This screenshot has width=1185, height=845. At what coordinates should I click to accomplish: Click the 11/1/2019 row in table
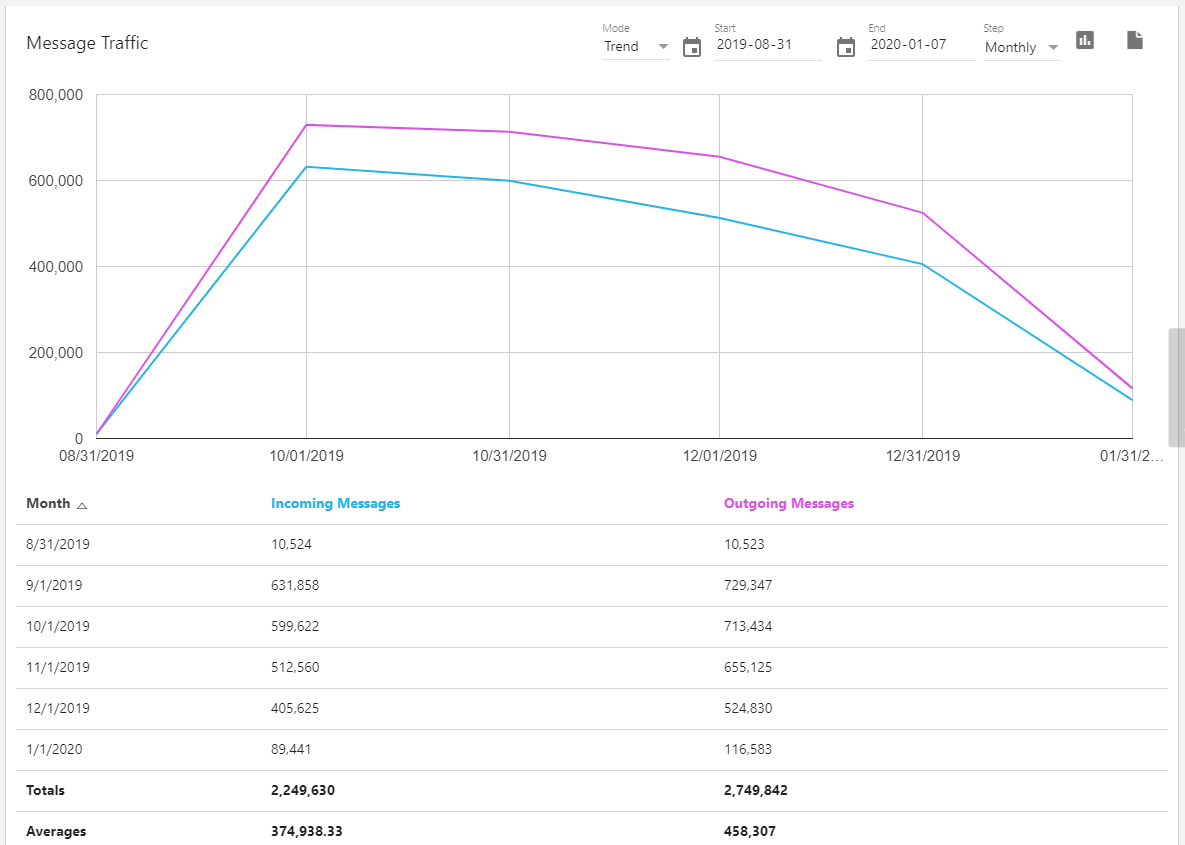tap(58, 668)
